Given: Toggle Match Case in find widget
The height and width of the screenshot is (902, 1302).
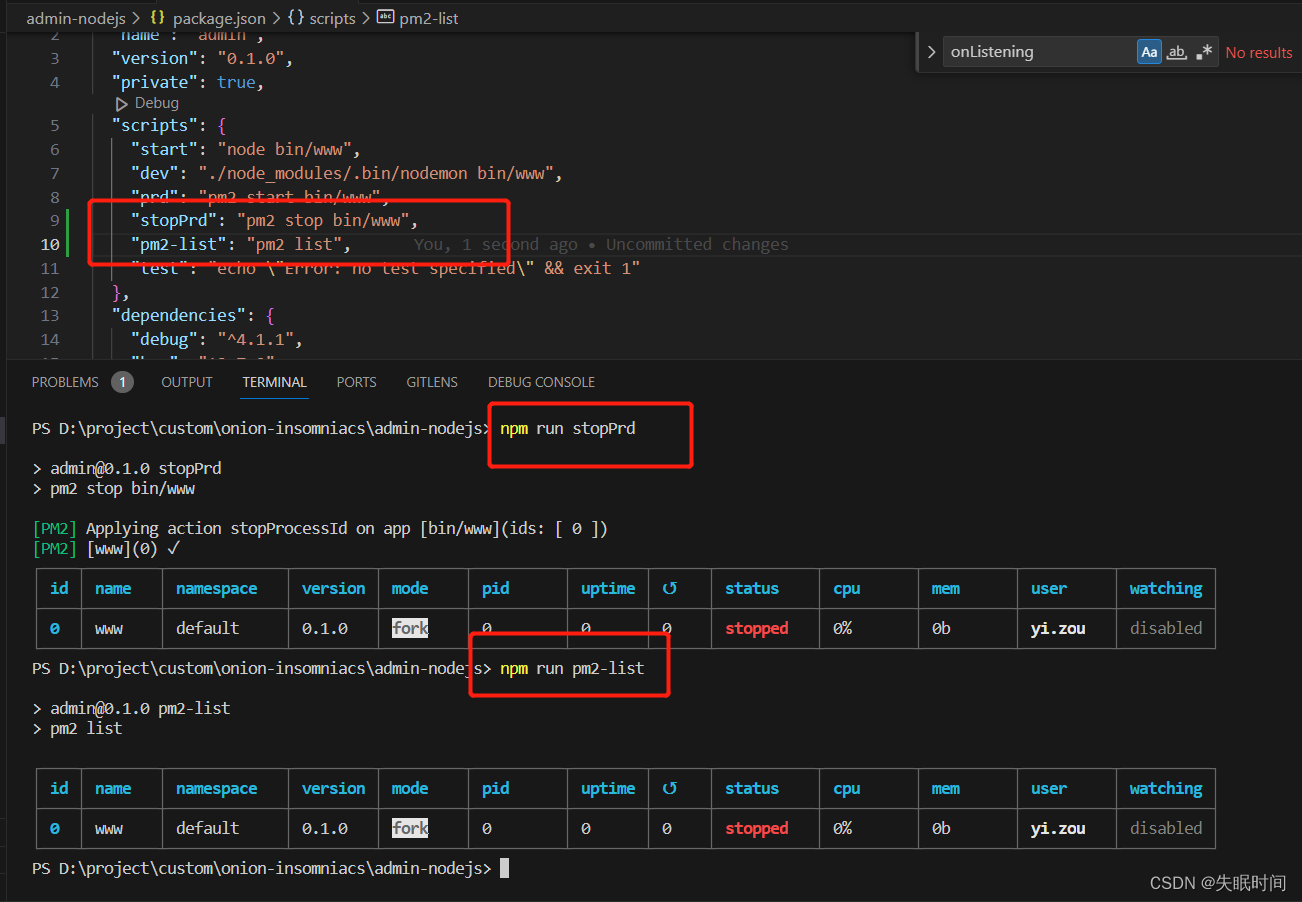Looking at the screenshot, I should click(1149, 52).
